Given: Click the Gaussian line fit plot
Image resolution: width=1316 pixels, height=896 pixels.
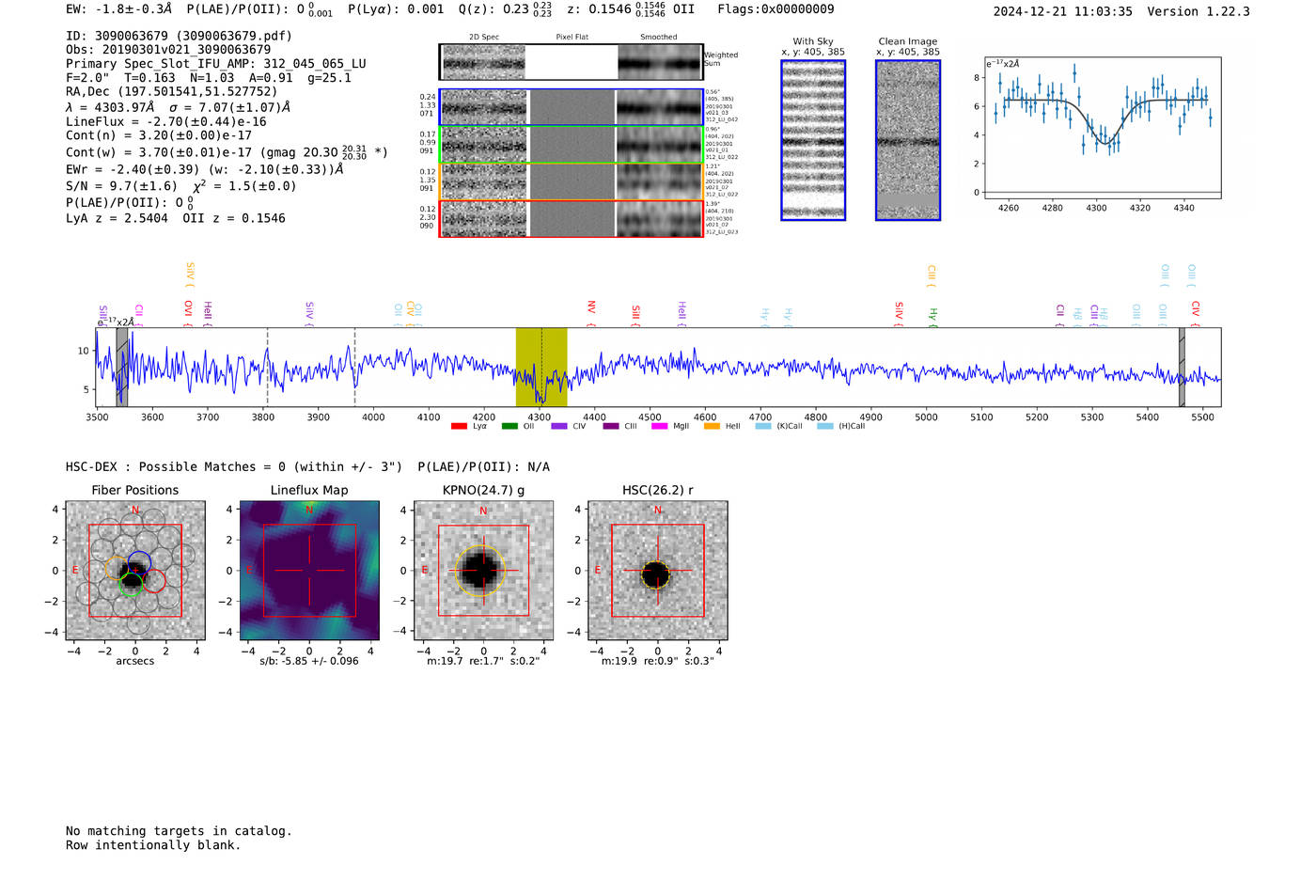Looking at the screenshot, I should tap(1102, 128).
